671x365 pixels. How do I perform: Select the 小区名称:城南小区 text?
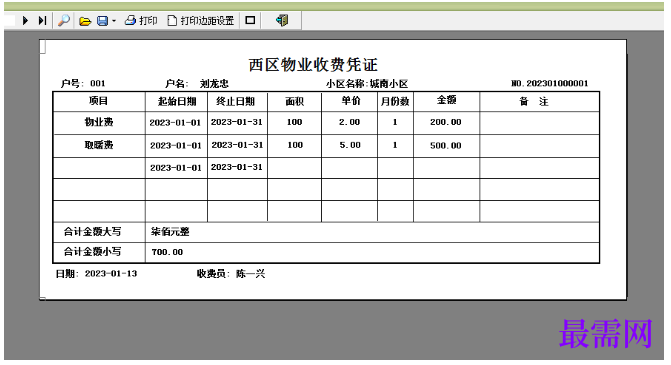(x=367, y=84)
